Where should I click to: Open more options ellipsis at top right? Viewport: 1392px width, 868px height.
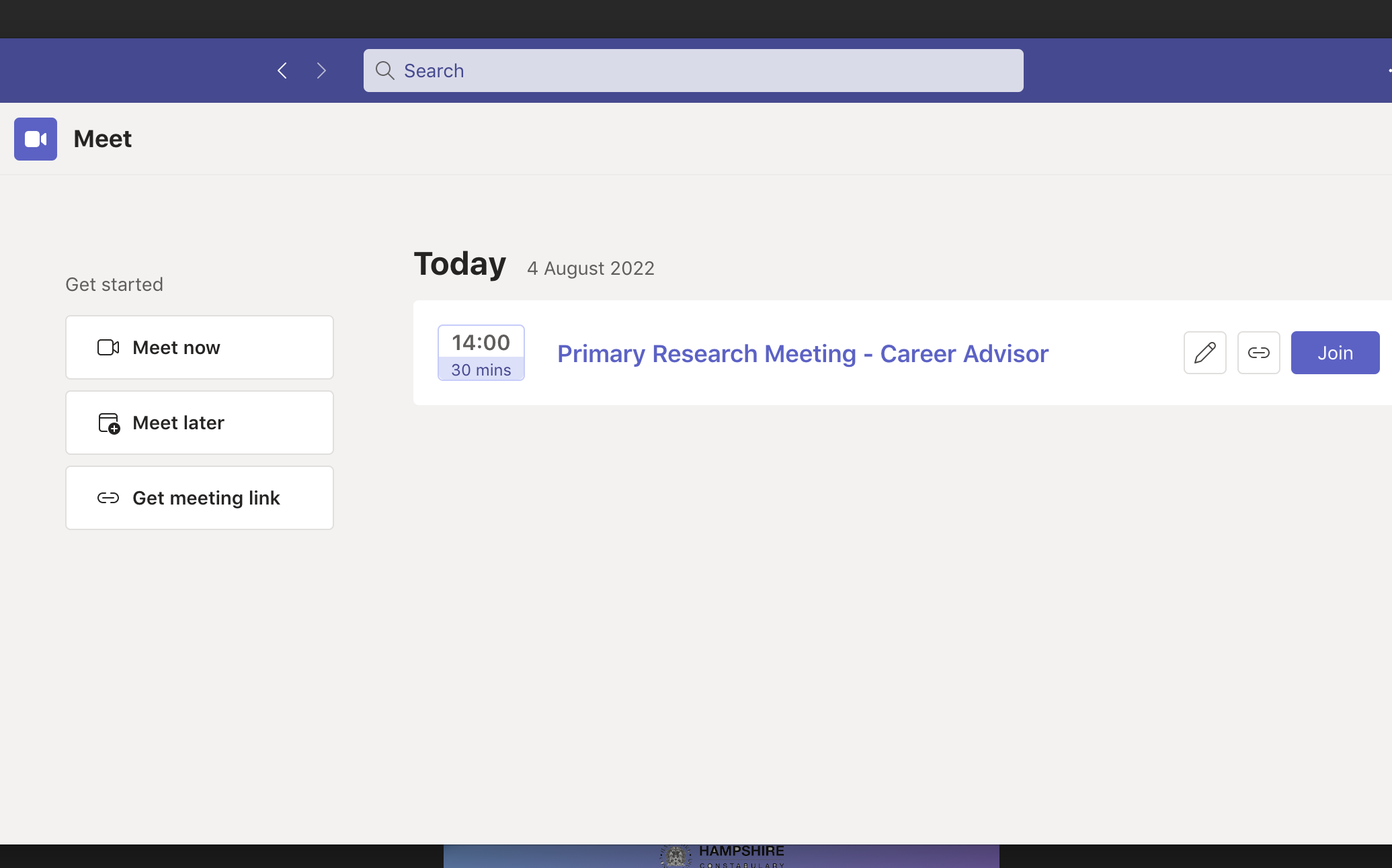pyautogui.click(x=1389, y=71)
